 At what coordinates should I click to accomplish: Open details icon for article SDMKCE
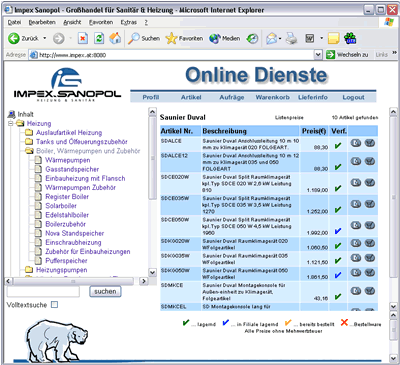tap(356, 291)
